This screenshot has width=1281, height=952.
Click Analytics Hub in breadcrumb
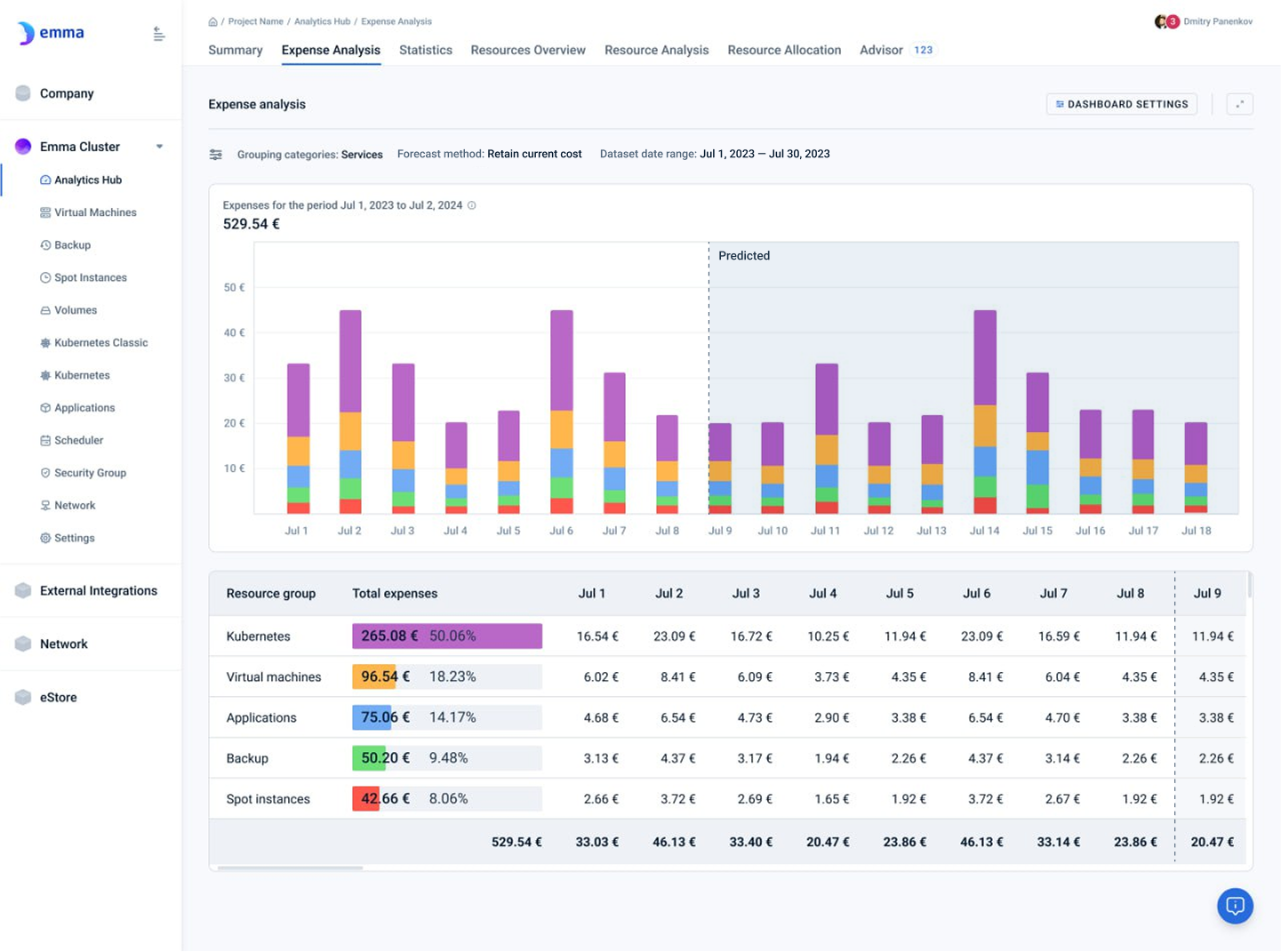[x=322, y=21]
